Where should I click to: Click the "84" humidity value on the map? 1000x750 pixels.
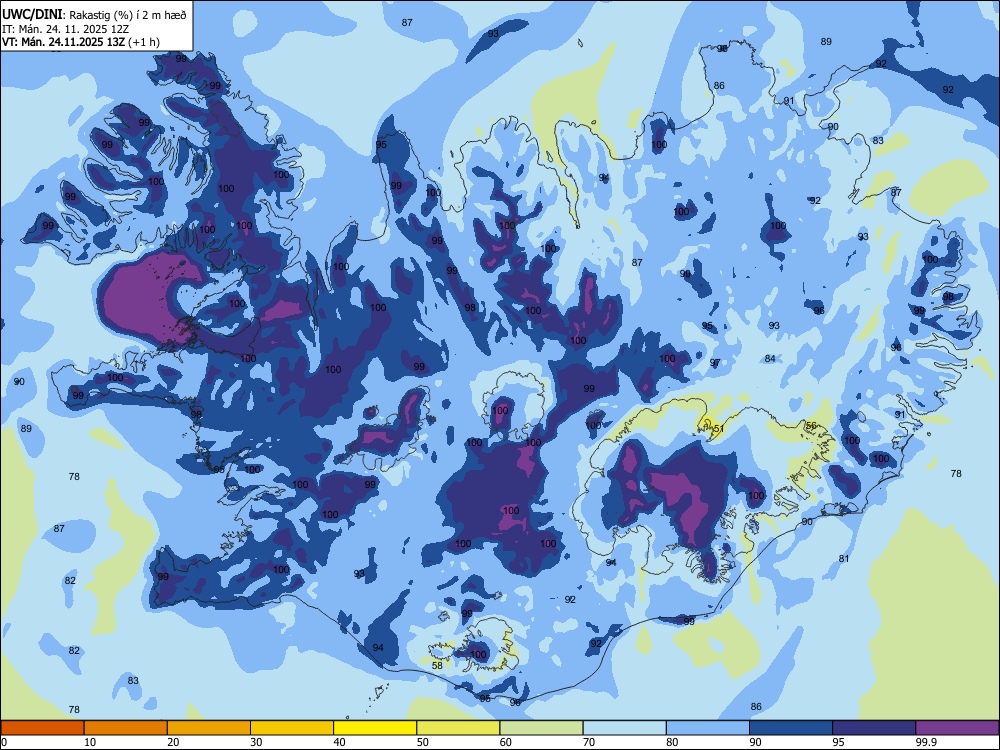click(x=770, y=358)
